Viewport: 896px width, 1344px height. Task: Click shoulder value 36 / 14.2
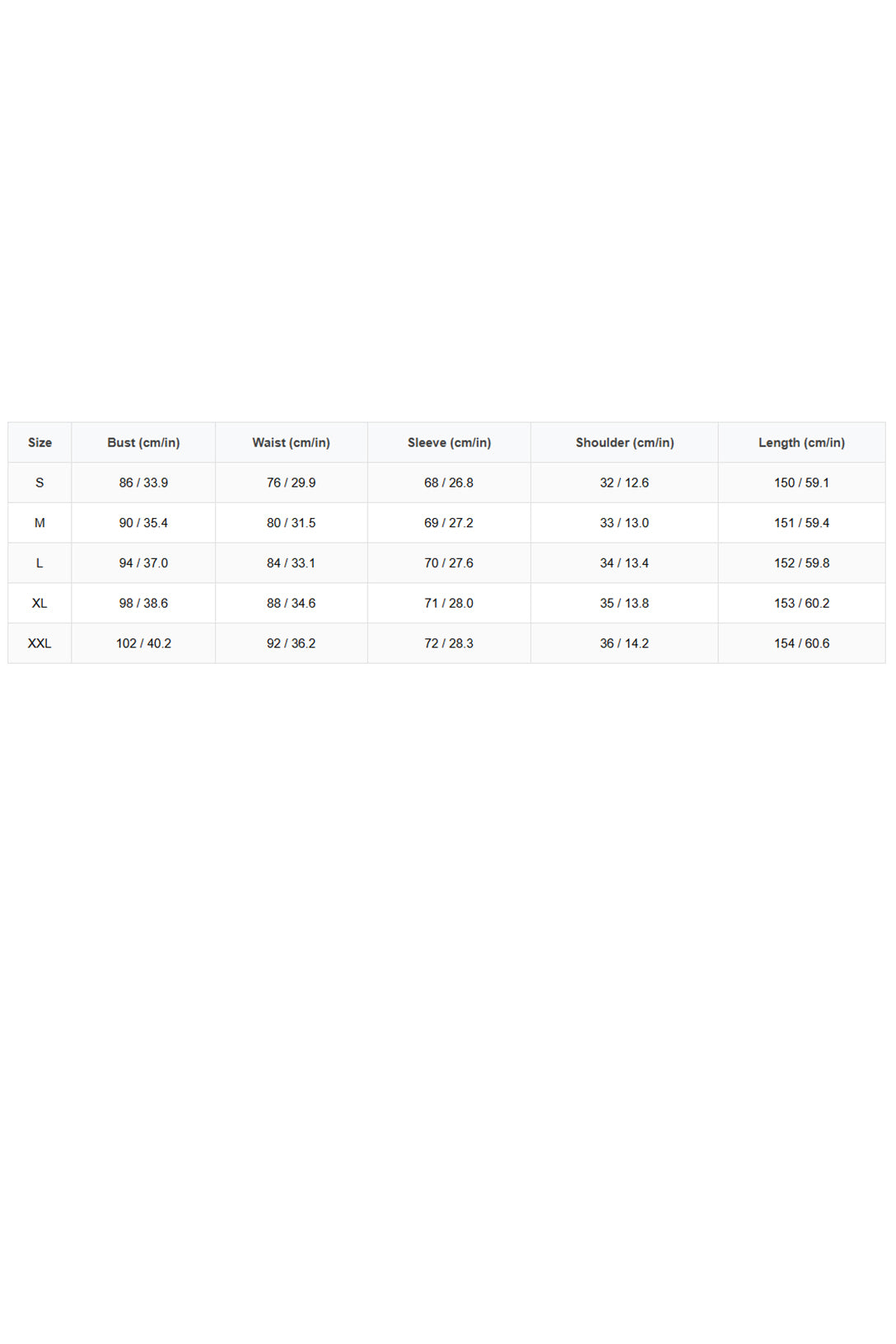tap(624, 644)
